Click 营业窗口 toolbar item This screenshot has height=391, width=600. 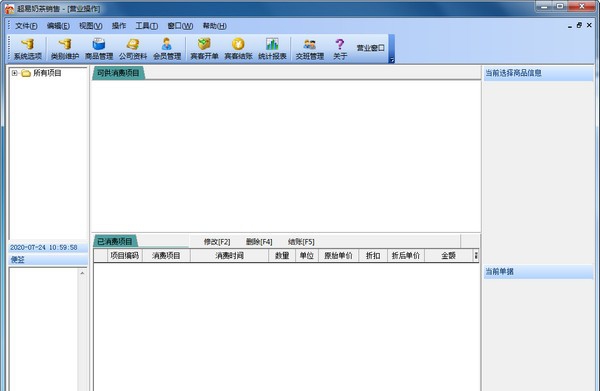pos(370,48)
